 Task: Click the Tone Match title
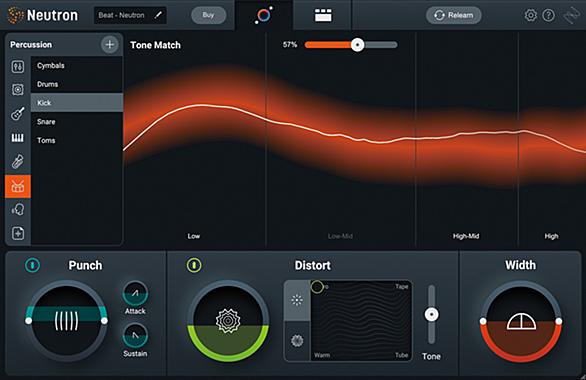pyautogui.click(x=155, y=45)
